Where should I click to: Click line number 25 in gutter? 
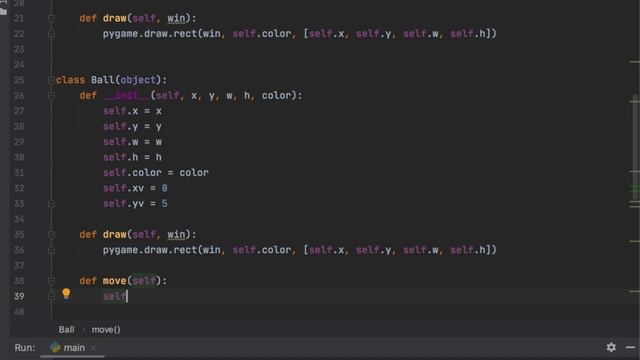click(19, 80)
